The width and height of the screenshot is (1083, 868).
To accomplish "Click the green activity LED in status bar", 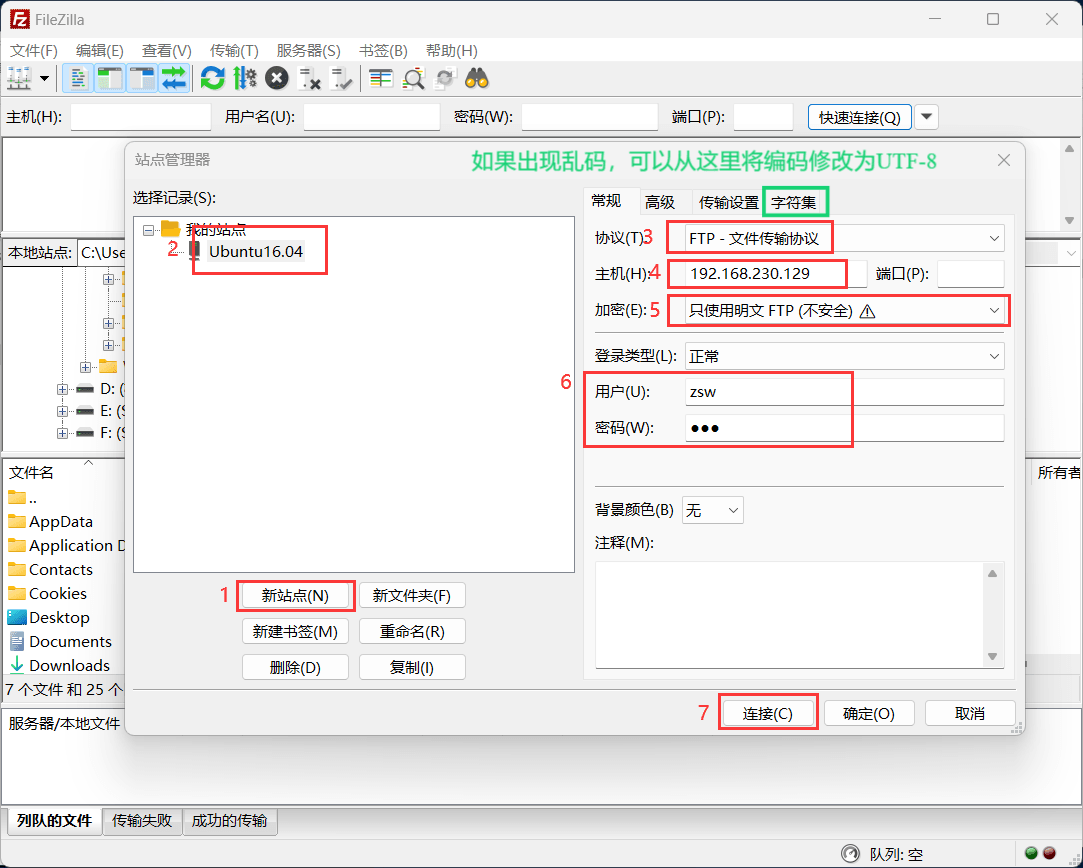I will pyautogui.click(x=1031, y=853).
